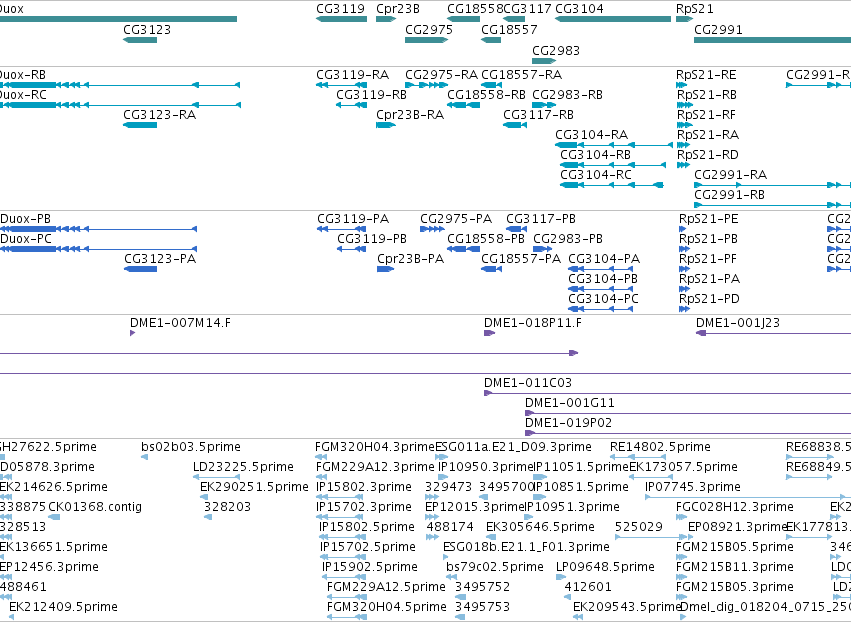Open EST EK290251.5prime
Image resolution: width=851 pixels, height=622 pixels.
click(x=254, y=487)
